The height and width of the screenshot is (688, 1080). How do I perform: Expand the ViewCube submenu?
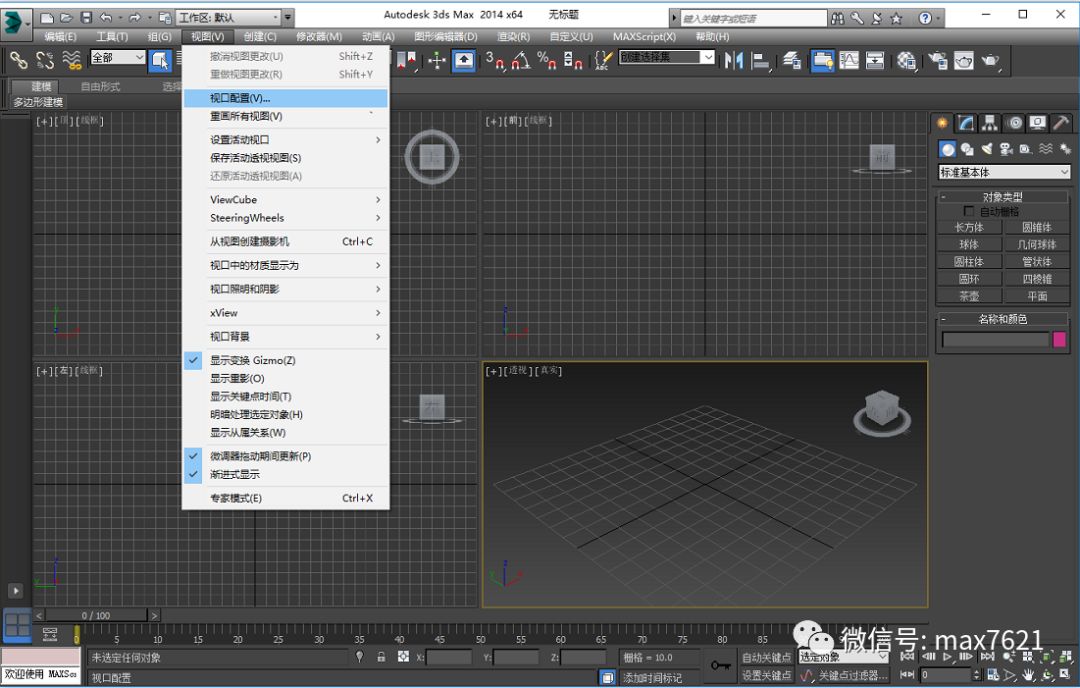286,200
